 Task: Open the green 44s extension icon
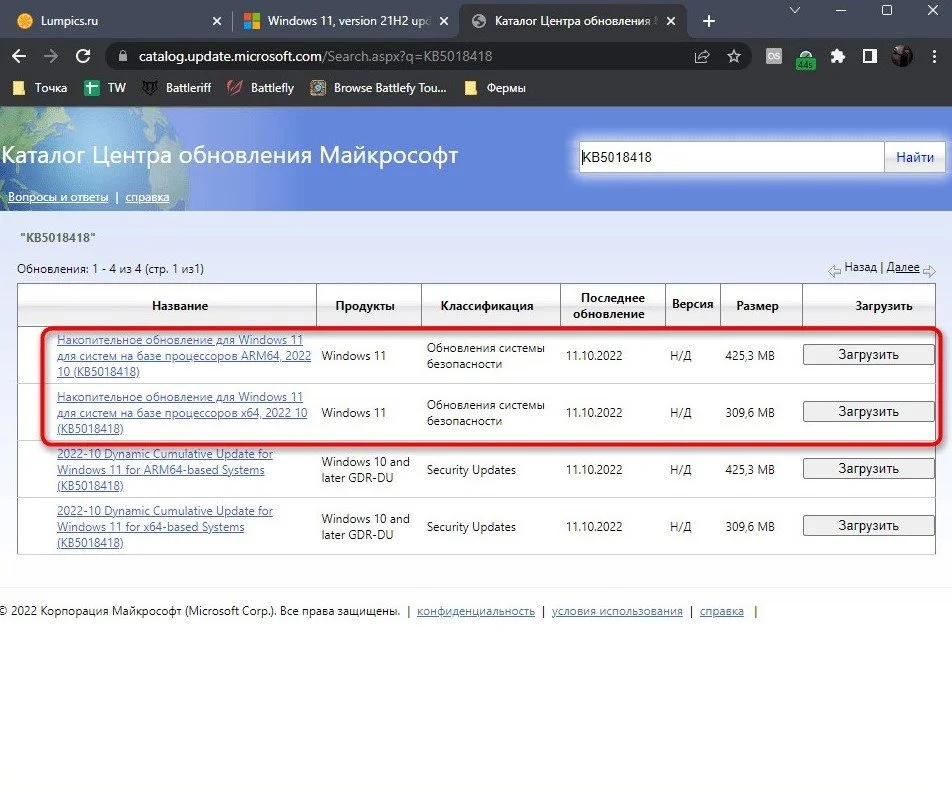pyautogui.click(x=806, y=59)
